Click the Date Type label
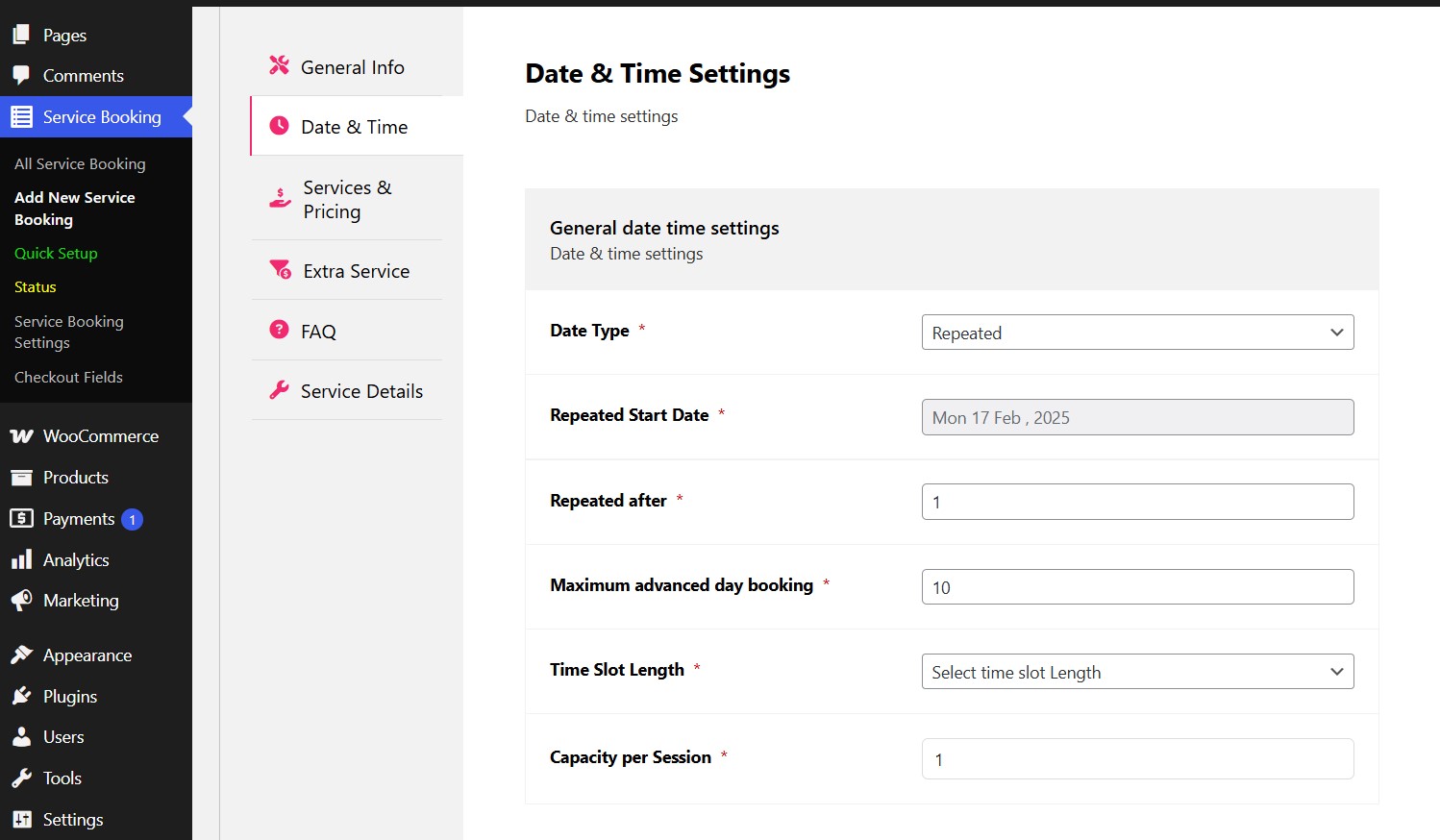 589,331
